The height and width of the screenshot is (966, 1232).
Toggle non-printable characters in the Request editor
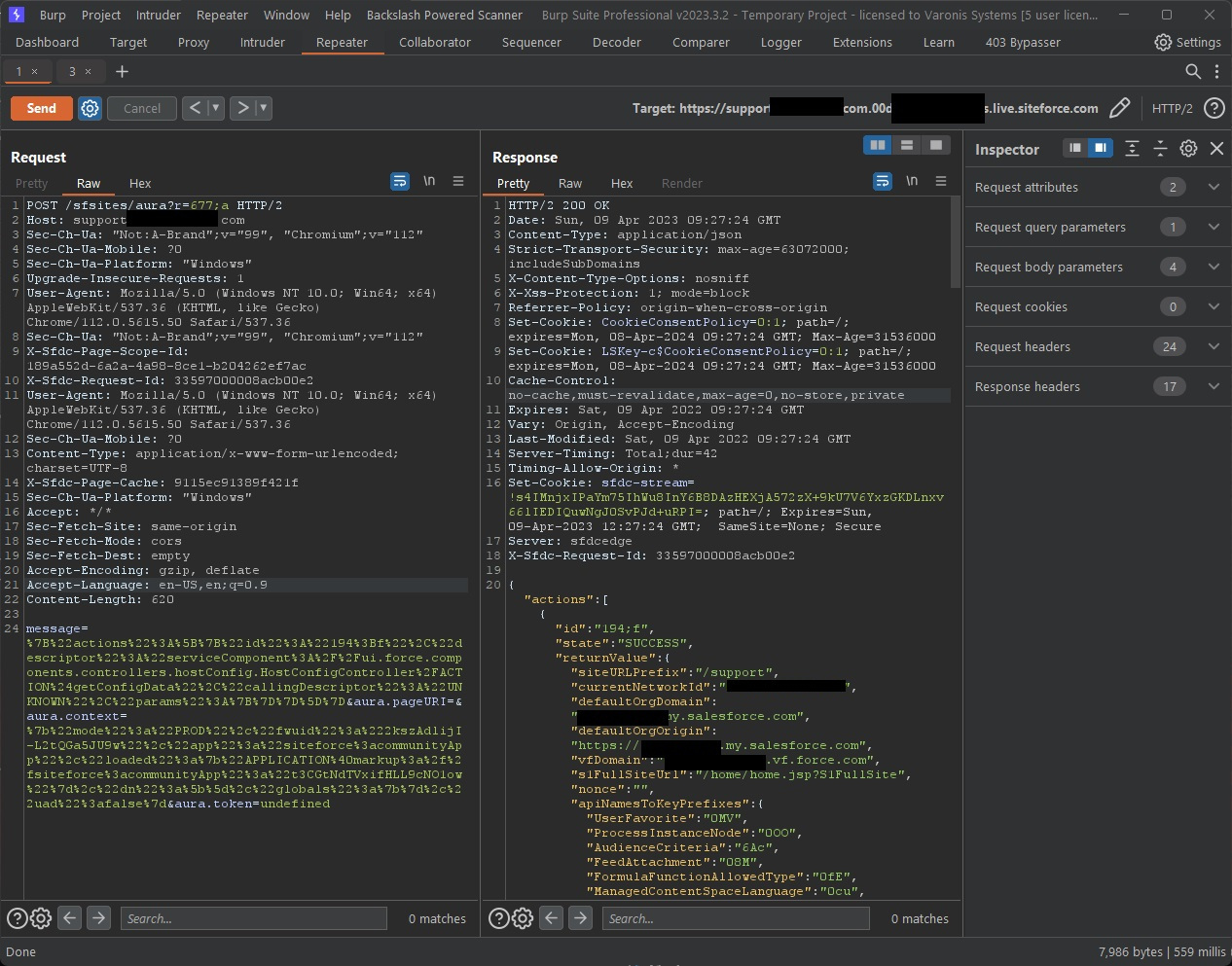click(x=429, y=181)
